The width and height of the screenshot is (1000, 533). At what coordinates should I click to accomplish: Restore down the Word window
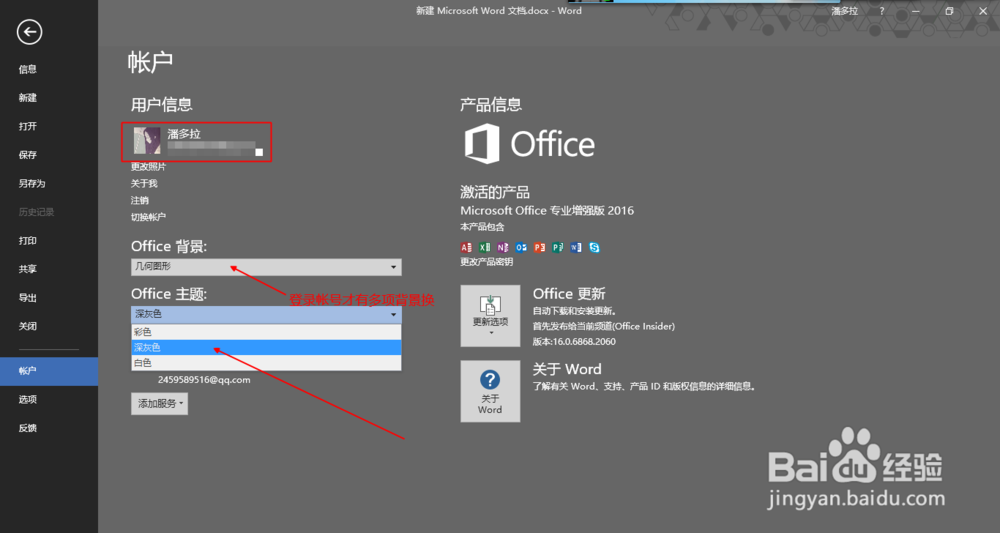coord(949,11)
